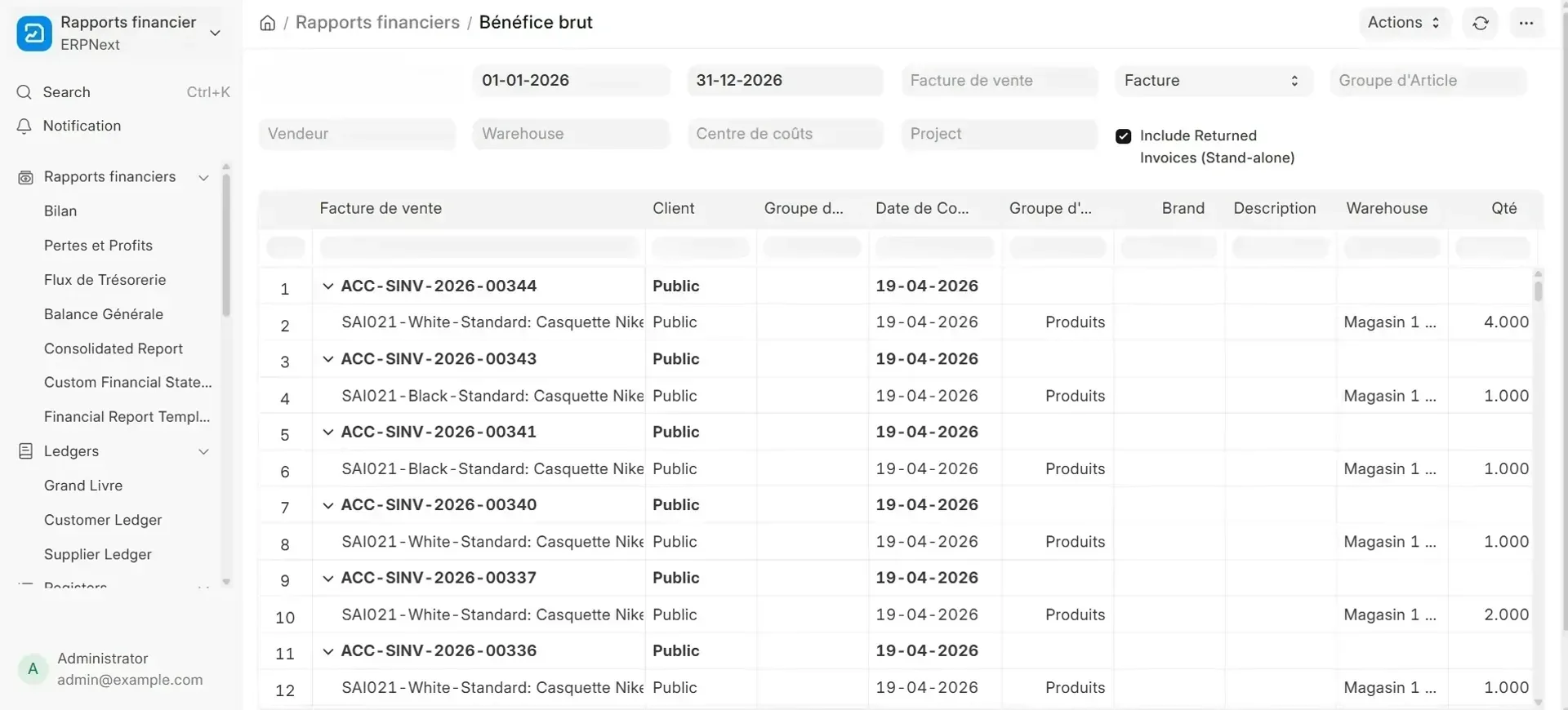Uncheck Include Returned Invoices checkbox
Screen dimensions: 1568x710
point(1123,136)
